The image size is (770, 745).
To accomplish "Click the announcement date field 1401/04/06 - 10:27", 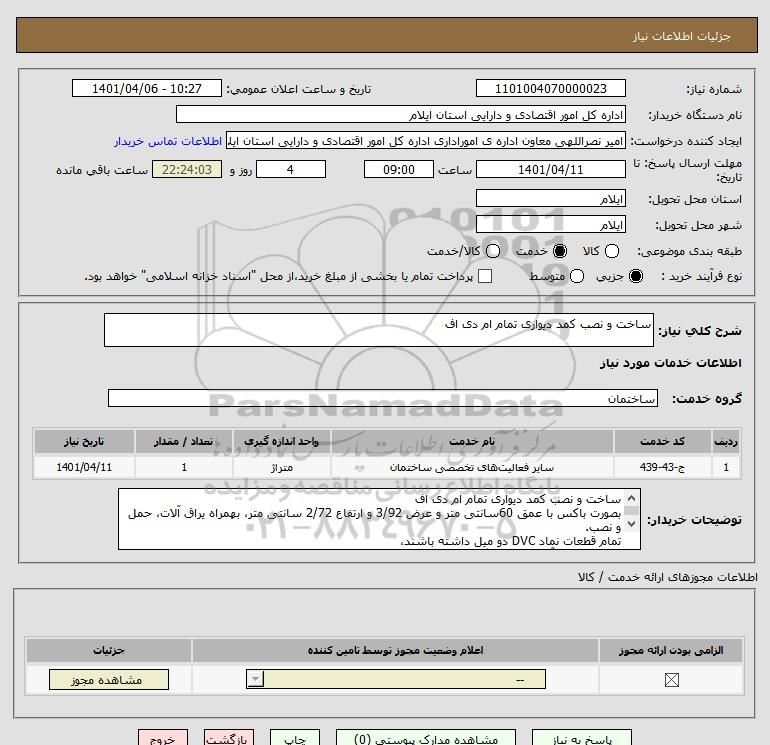I will [146, 88].
